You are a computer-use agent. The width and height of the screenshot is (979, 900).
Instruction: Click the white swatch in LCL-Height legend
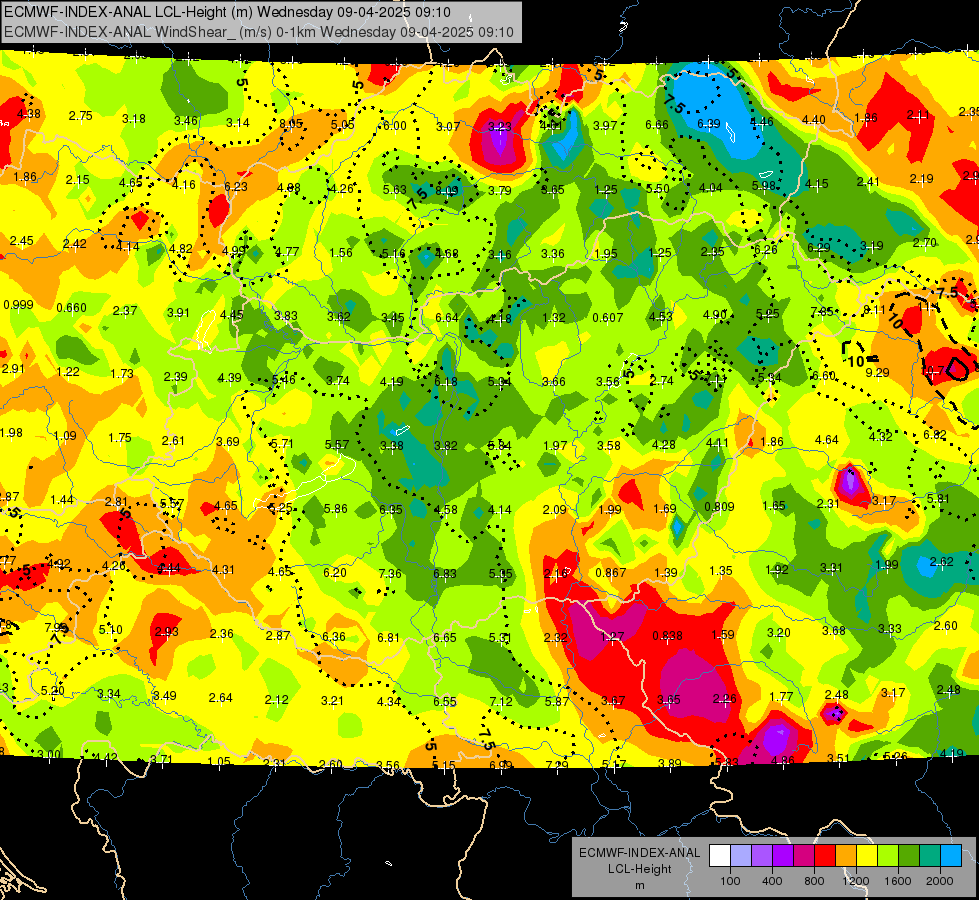(x=720, y=856)
